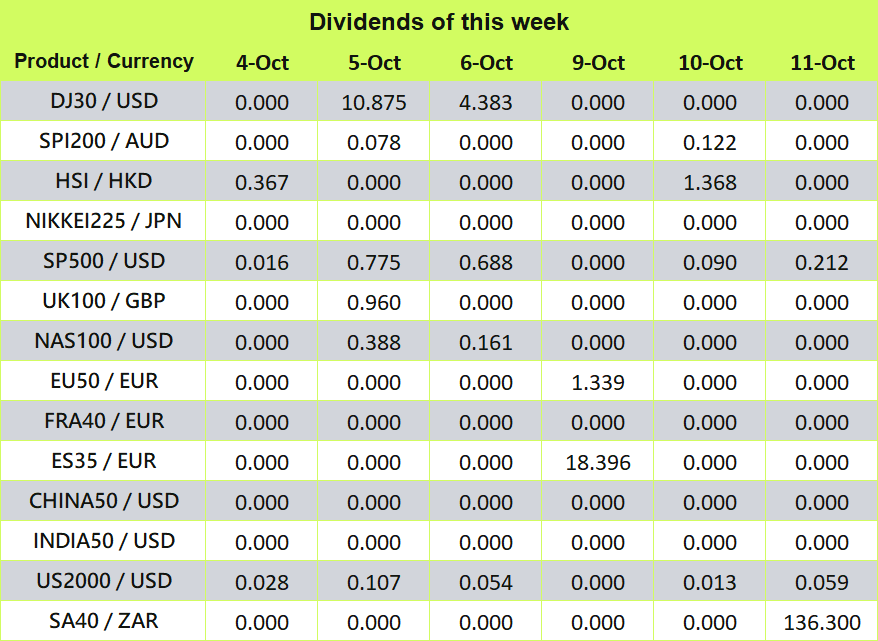Select the 18.396 dividend cell
878x641 pixels.
point(598,463)
